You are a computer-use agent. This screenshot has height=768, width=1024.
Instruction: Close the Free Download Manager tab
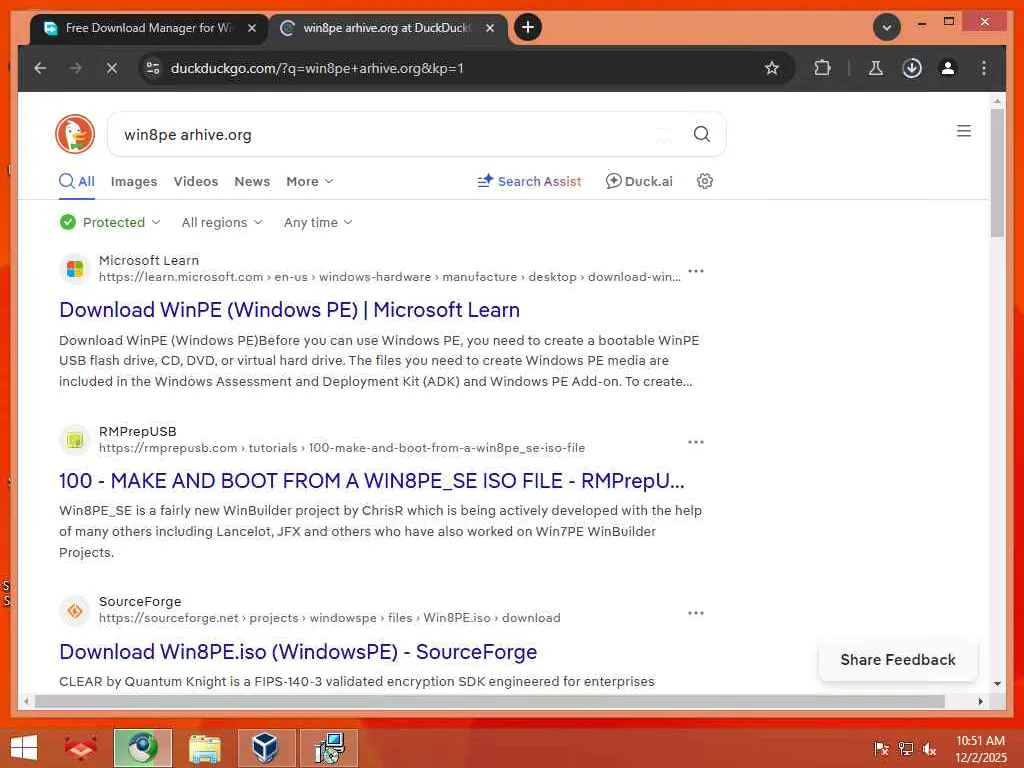[252, 28]
